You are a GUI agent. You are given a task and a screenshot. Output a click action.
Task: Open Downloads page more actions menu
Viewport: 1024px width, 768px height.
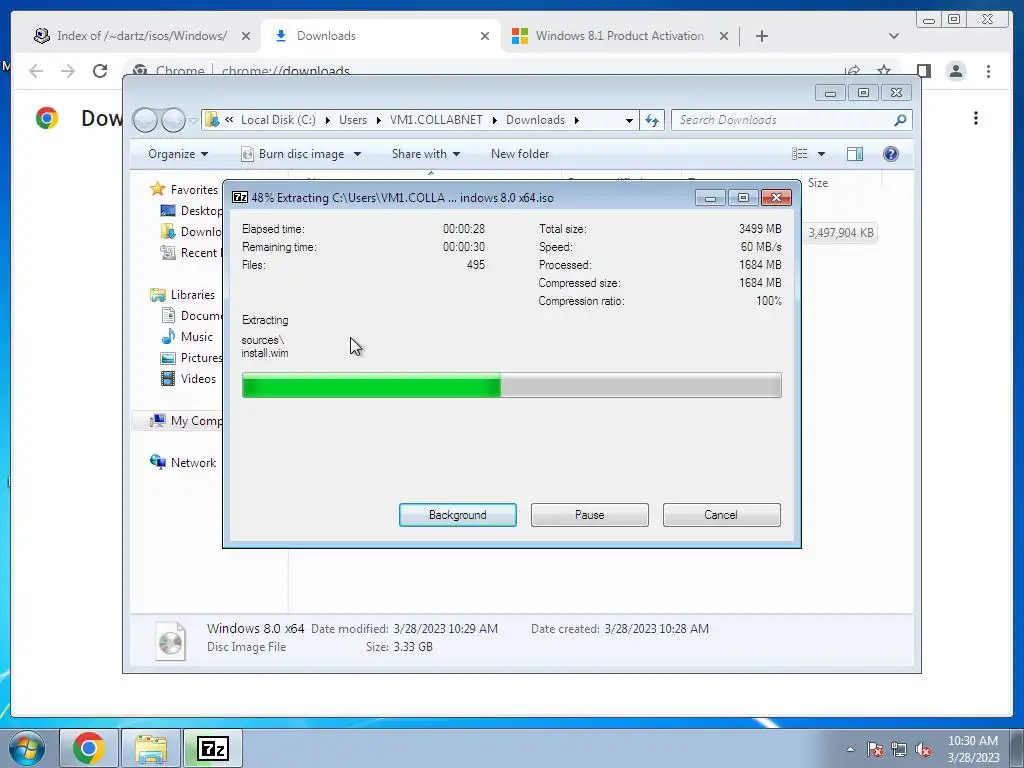tap(976, 118)
